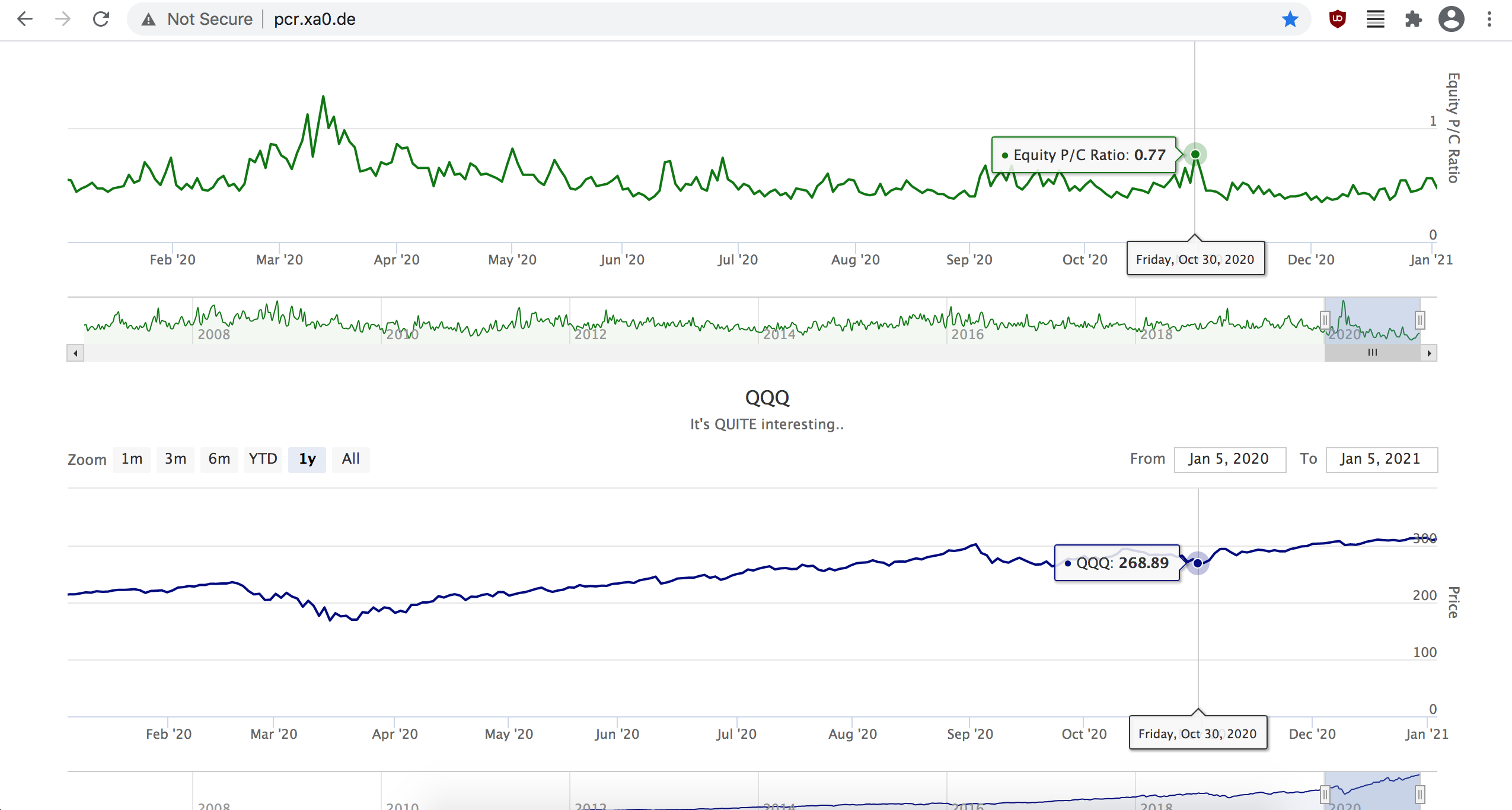Viewport: 1512px width, 810px height.
Task: Click the Equity P/C Ratio axis title
Action: coord(1453,127)
